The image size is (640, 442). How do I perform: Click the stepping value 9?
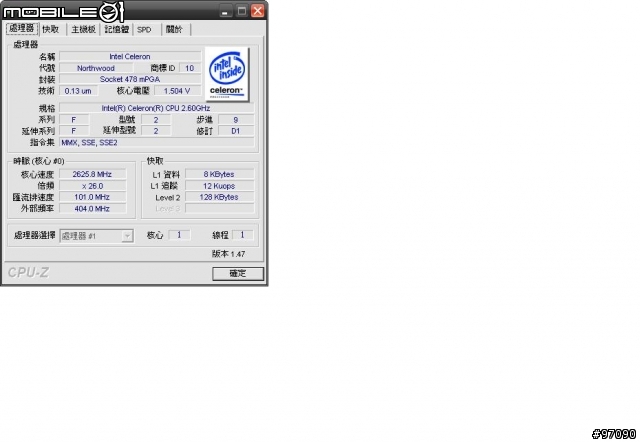(x=236, y=120)
